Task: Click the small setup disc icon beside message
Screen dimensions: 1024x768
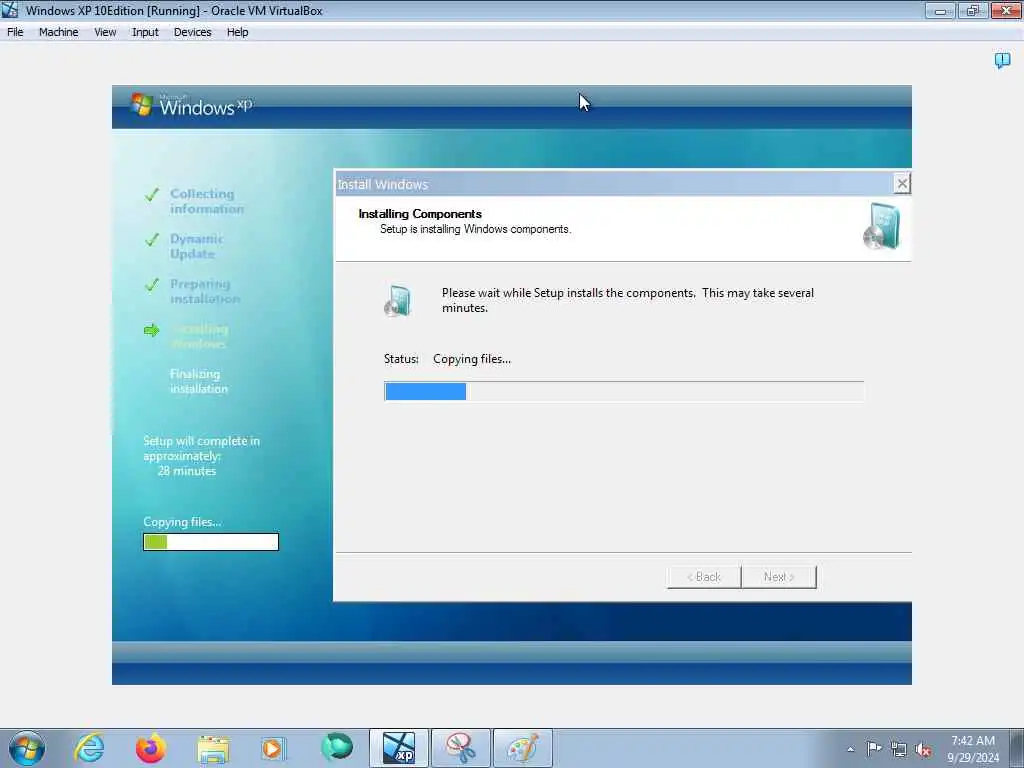Action: pyautogui.click(x=398, y=301)
